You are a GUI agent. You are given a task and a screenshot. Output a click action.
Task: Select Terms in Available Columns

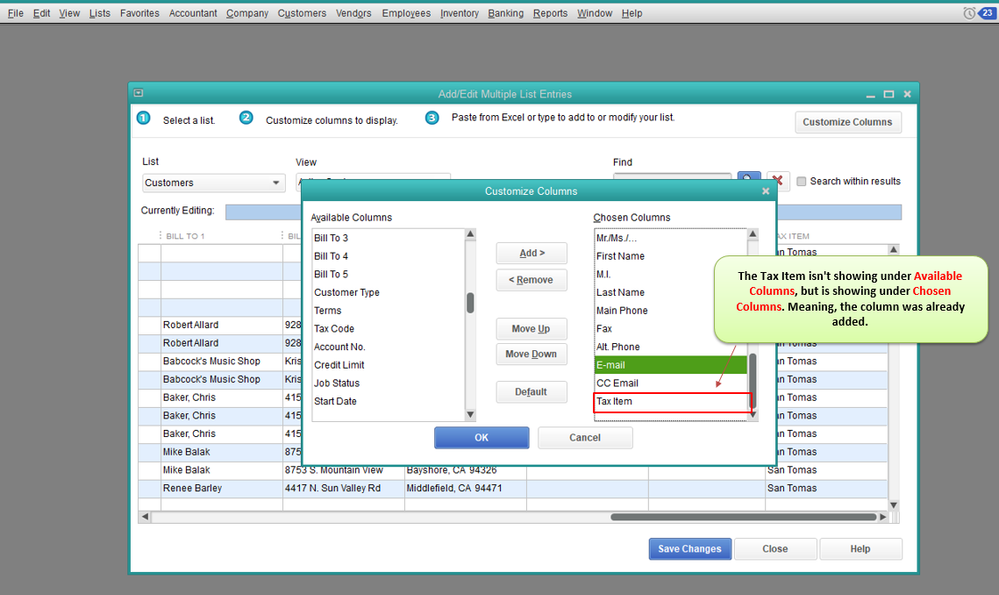pyautogui.click(x=389, y=310)
